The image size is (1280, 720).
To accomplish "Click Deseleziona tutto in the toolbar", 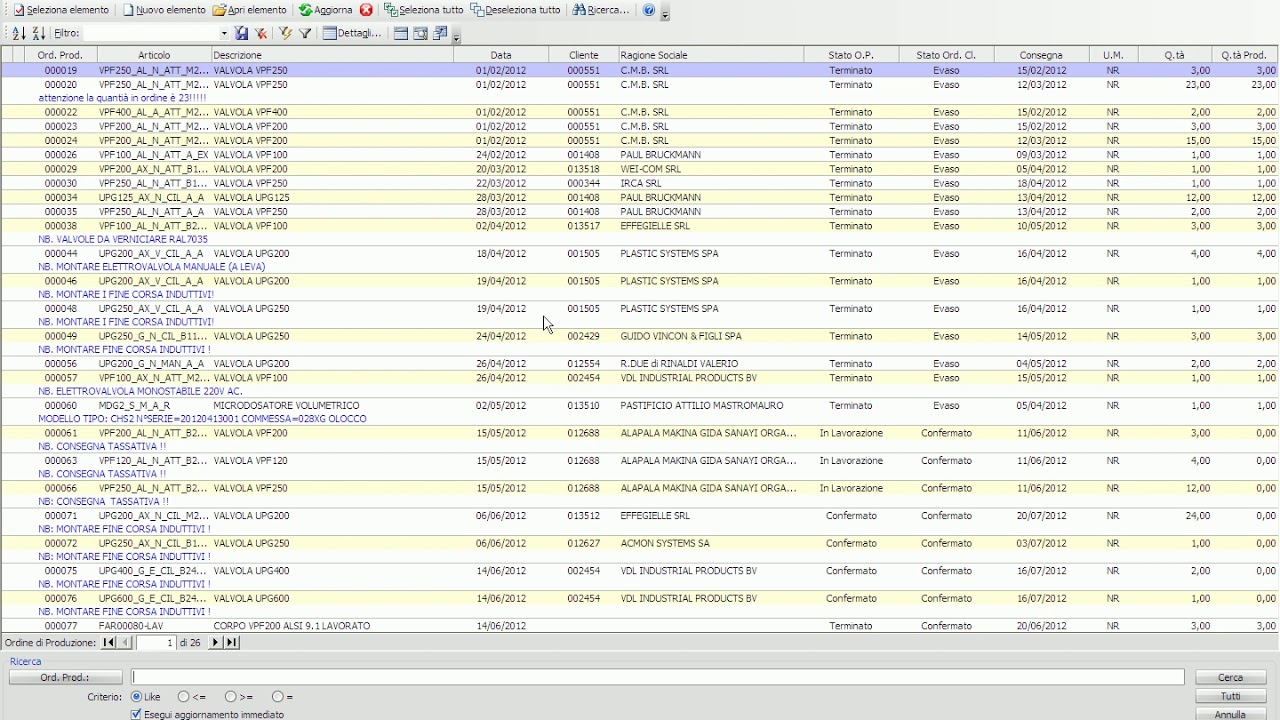I will pyautogui.click(x=516, y=10).
